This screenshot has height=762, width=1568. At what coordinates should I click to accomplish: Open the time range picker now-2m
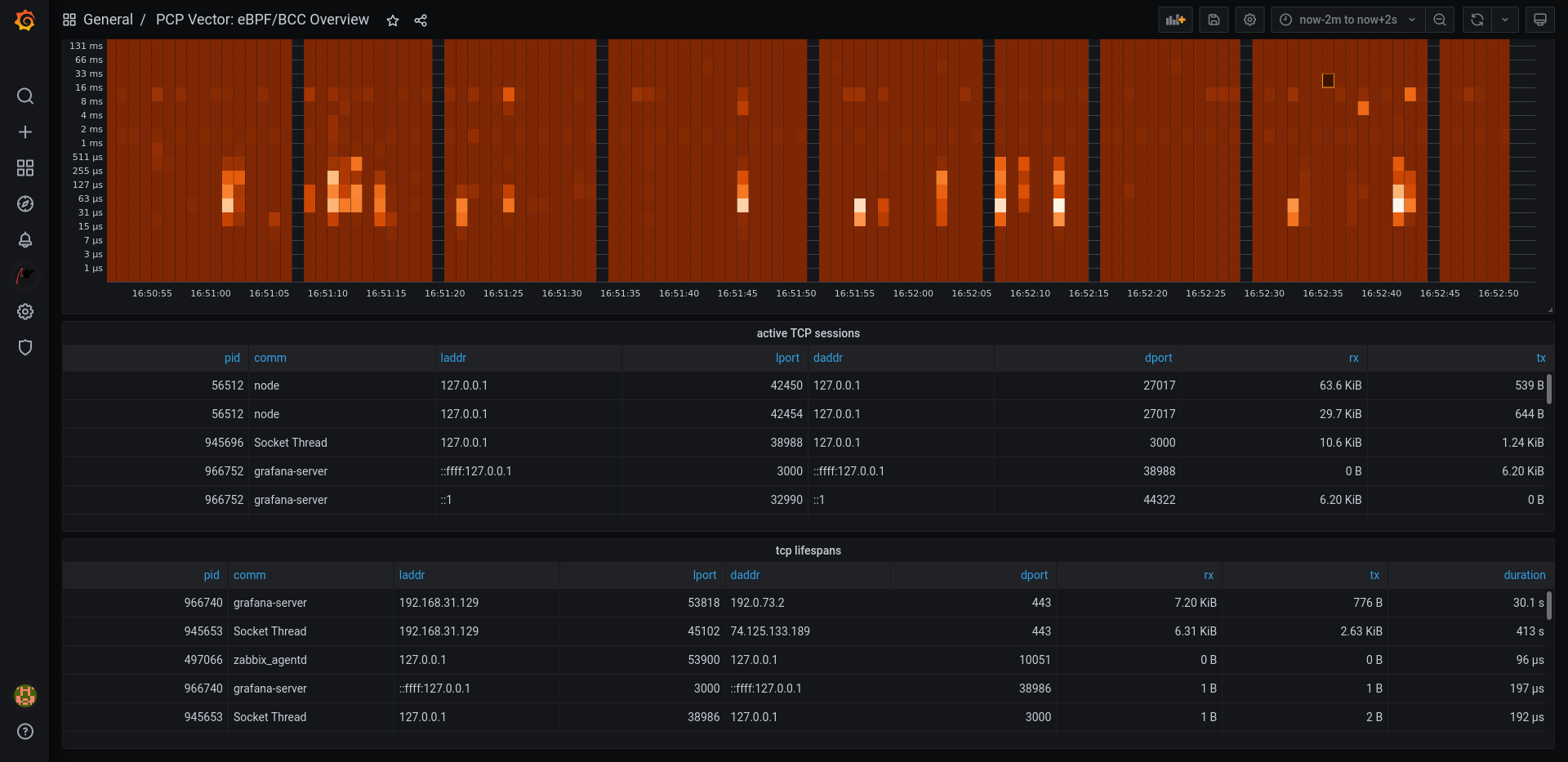(1347, 20)
